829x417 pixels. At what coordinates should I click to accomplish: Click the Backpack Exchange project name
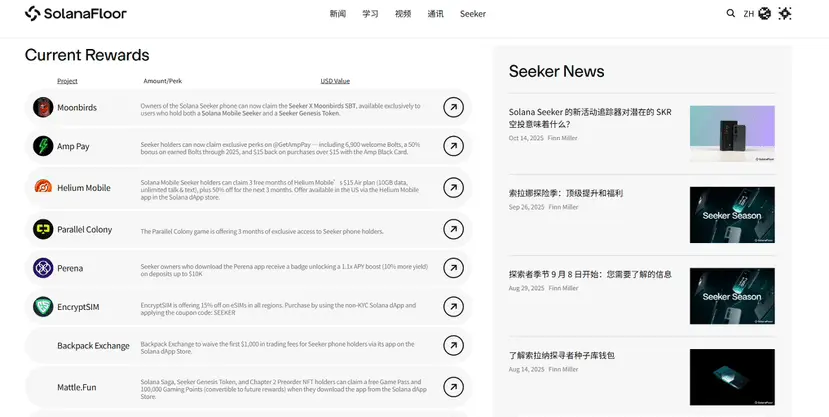point(94,346)
